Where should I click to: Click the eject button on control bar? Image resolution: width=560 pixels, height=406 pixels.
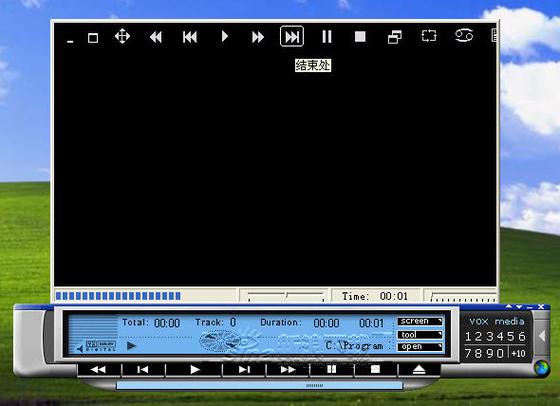pos(419,370)
